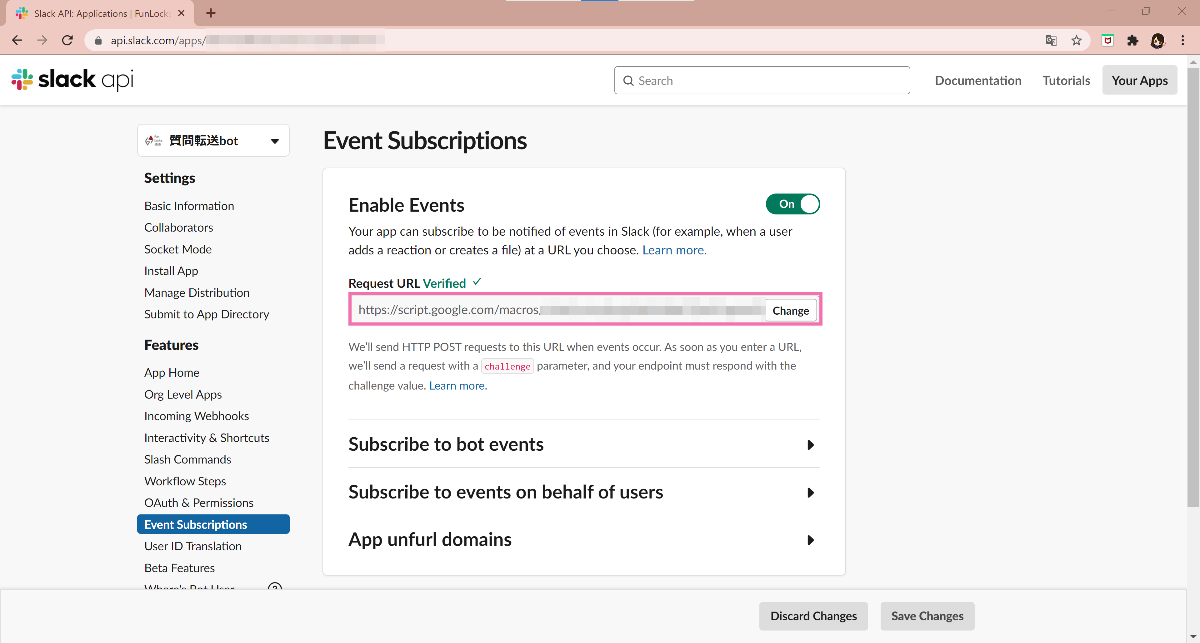Click the Settings sidebar heading

click(170, 178)
